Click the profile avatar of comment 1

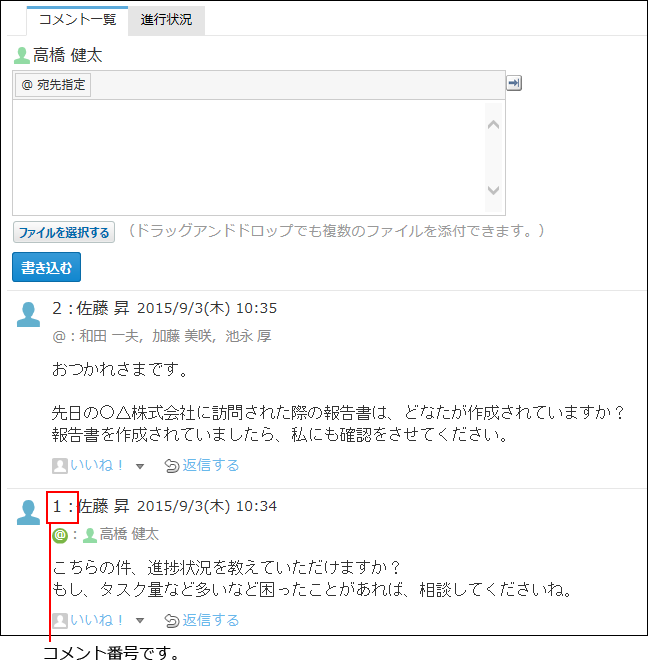pos(28,512)
